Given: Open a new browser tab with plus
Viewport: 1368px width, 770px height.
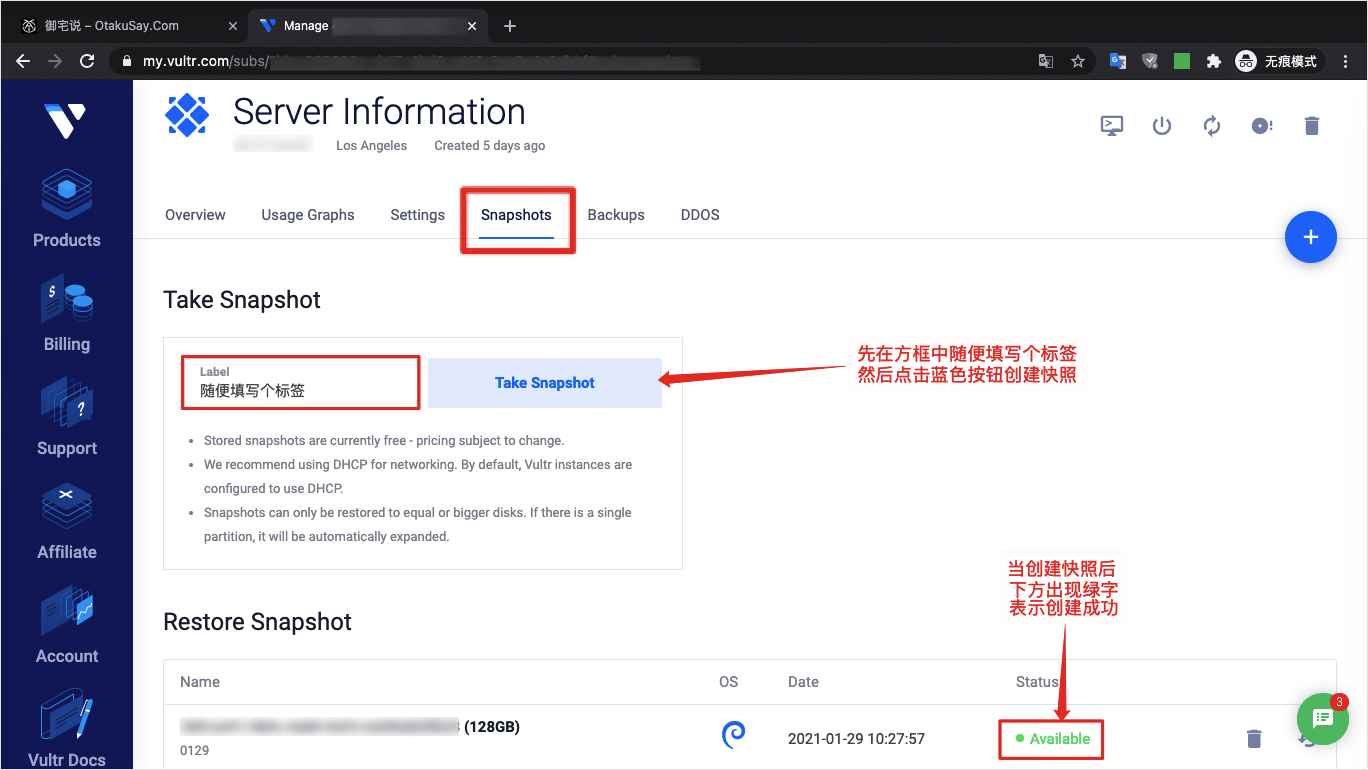Looking at the screenshot, I should pos(510,26).
